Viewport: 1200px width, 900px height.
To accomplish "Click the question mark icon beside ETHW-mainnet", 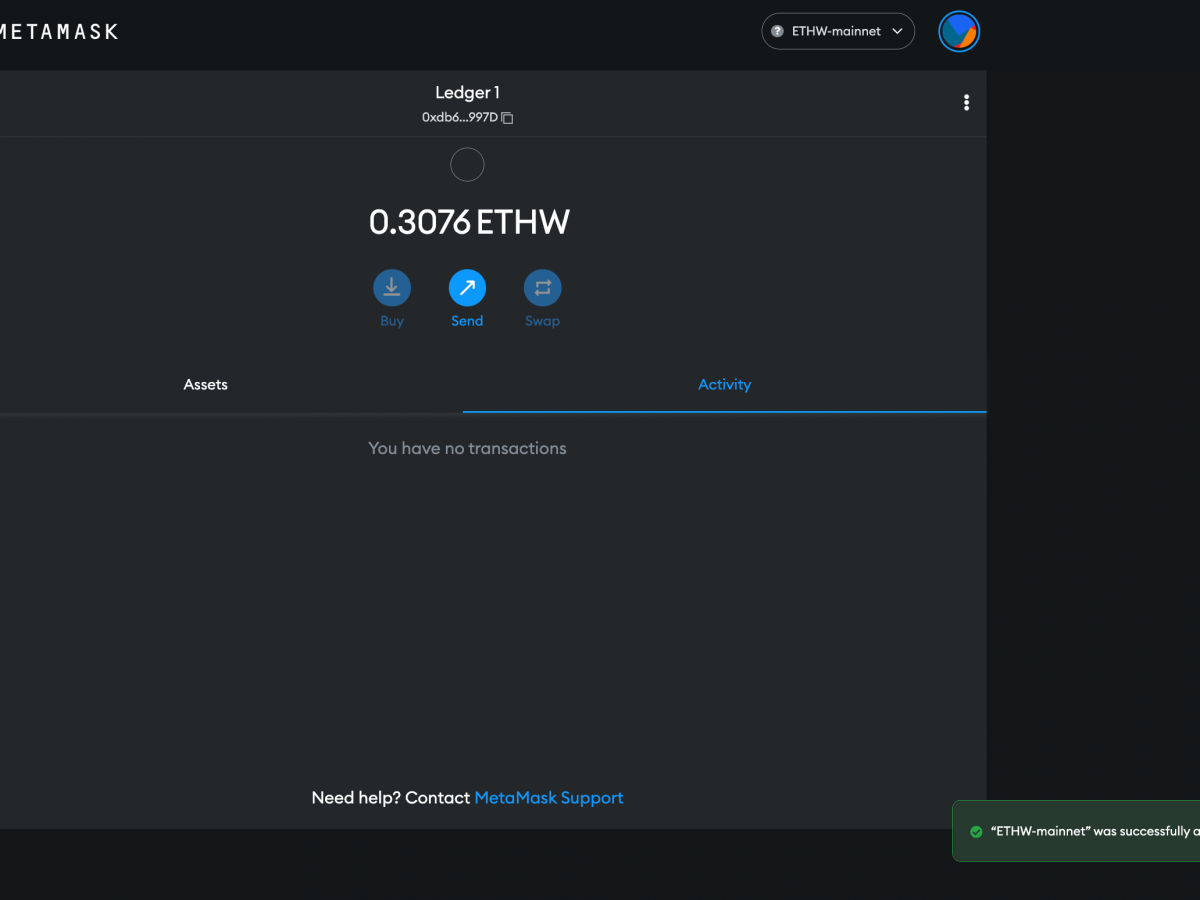I will coord(777,31).
